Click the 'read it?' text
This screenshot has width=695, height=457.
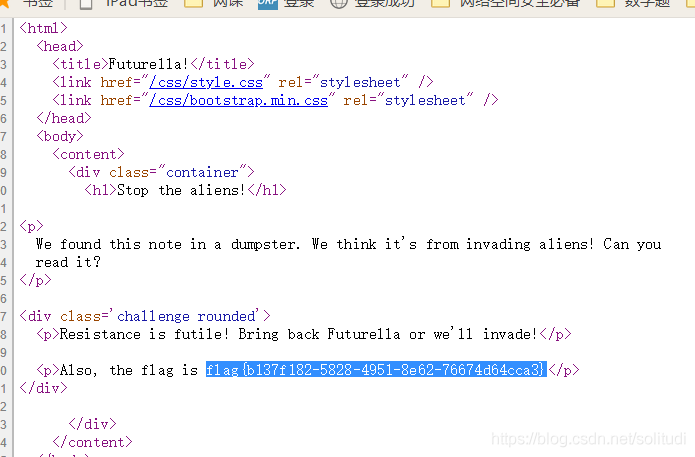point(68,262)
